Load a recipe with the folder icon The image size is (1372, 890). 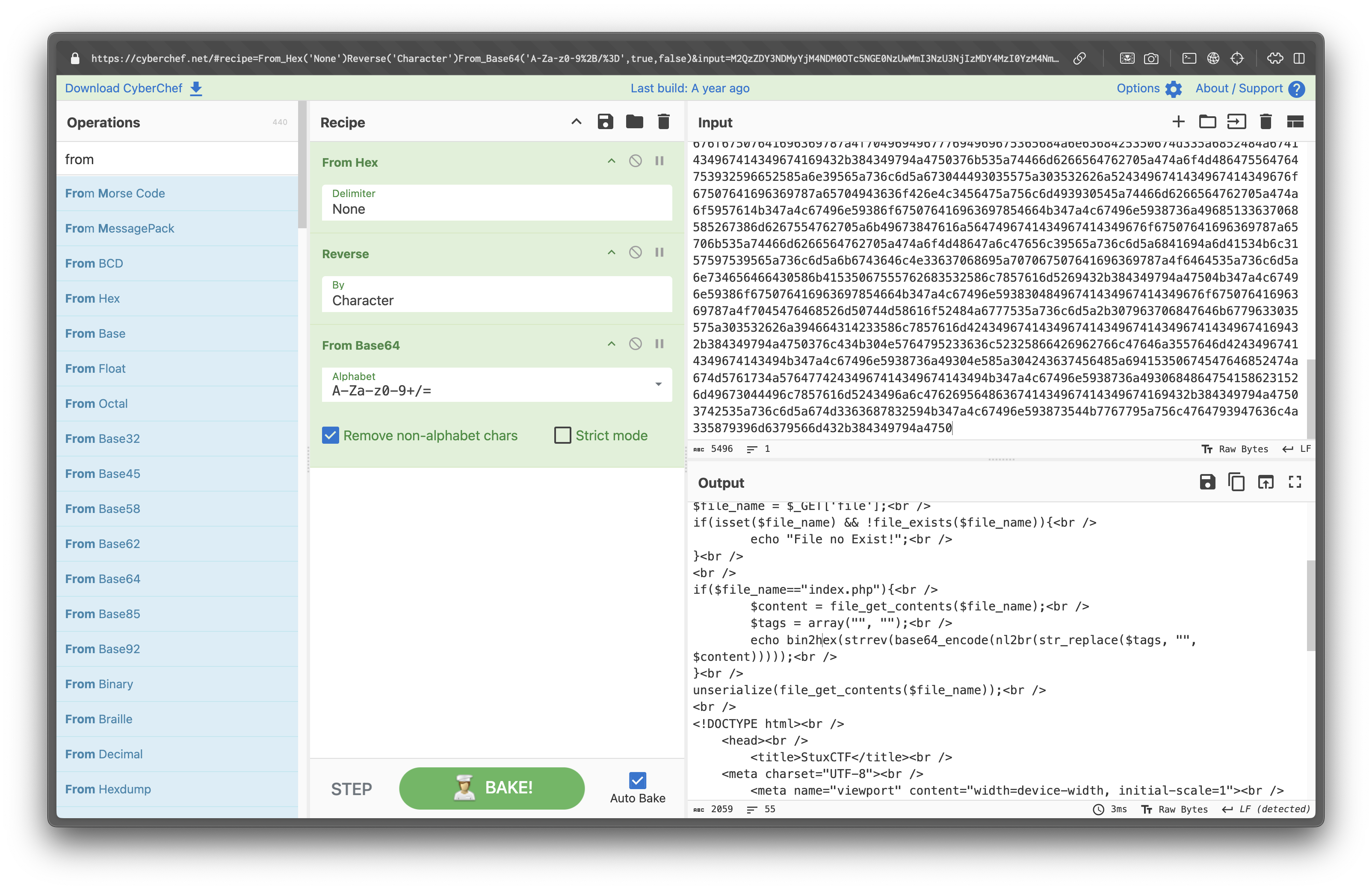(634, 121)
